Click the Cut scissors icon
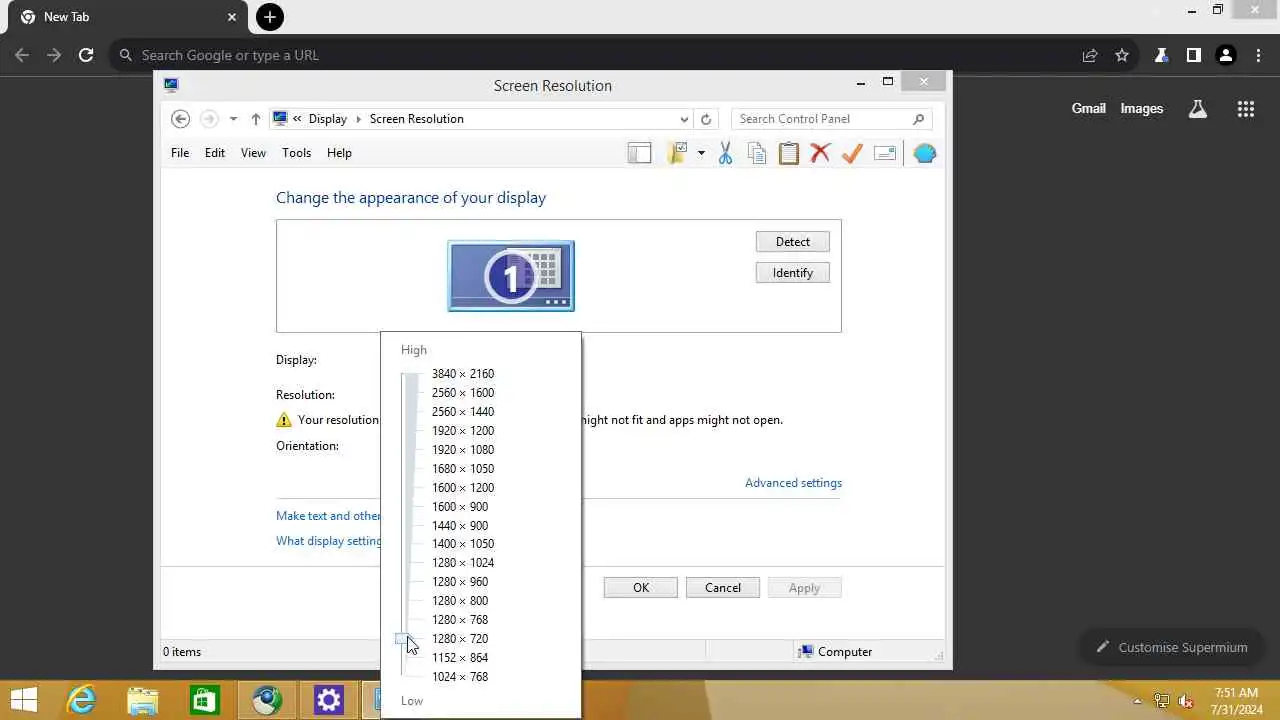 (x=725, y=153)
